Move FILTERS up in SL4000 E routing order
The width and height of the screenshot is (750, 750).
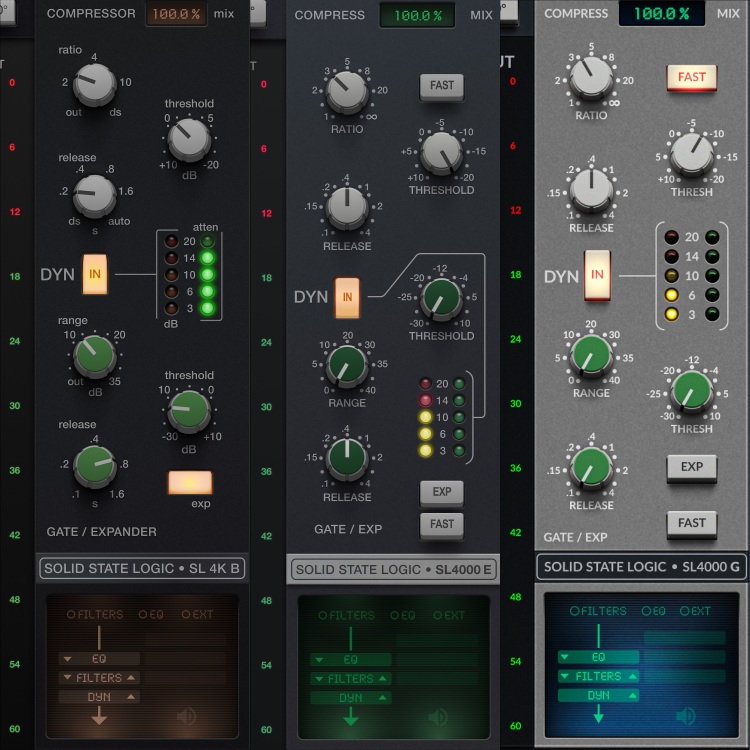384,679
